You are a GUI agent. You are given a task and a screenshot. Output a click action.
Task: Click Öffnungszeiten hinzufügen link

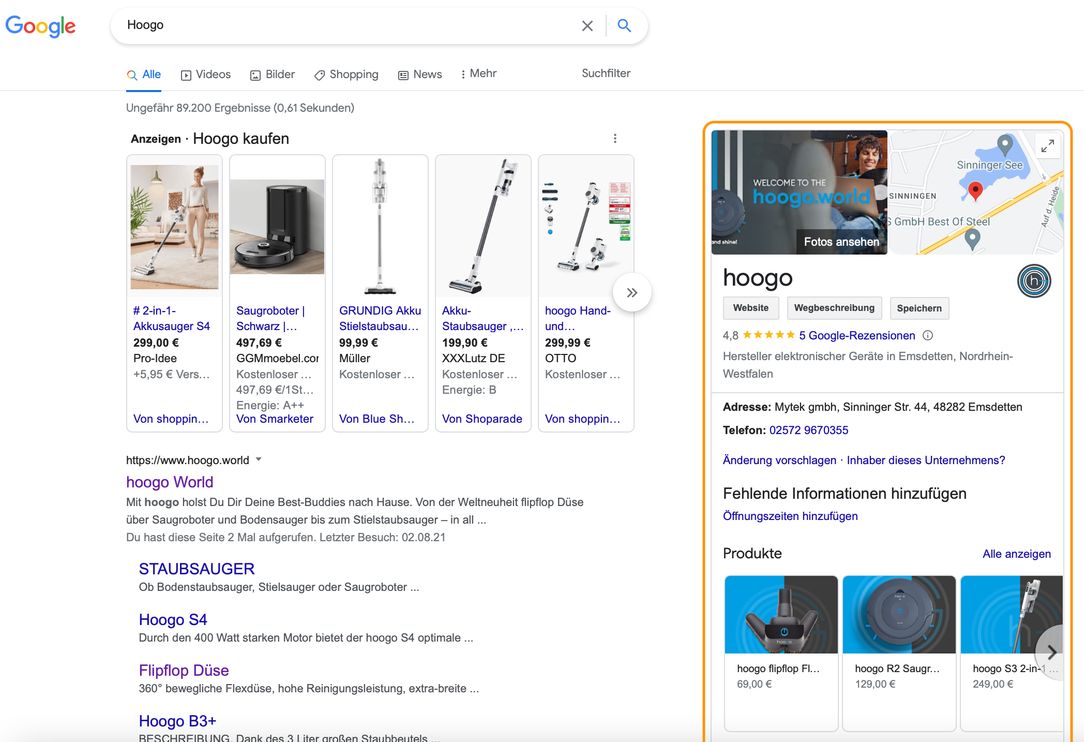[x=790, y=516]
